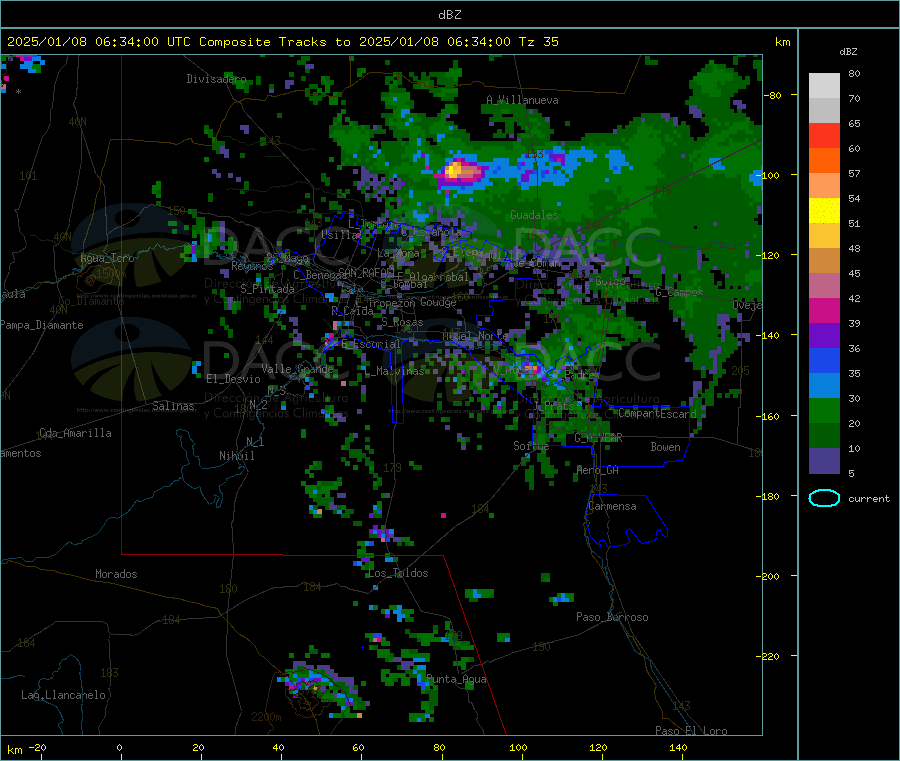
Task: Click the Aero_GA map label
Action: (598, 470)
